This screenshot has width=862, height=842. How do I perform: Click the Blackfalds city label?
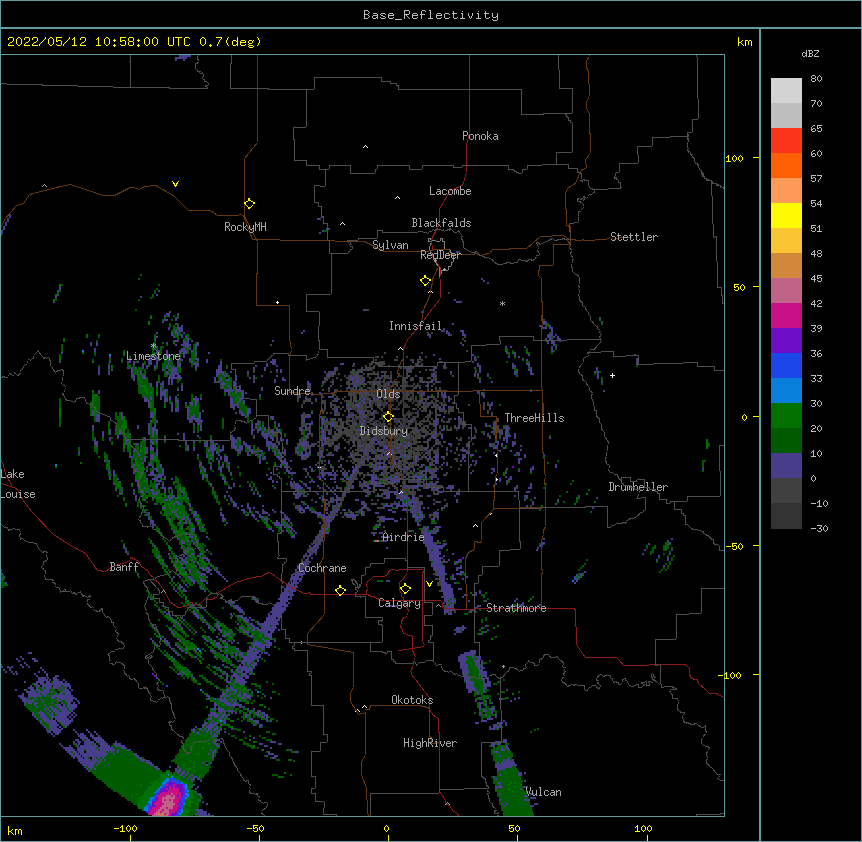[x=441, y=223]
